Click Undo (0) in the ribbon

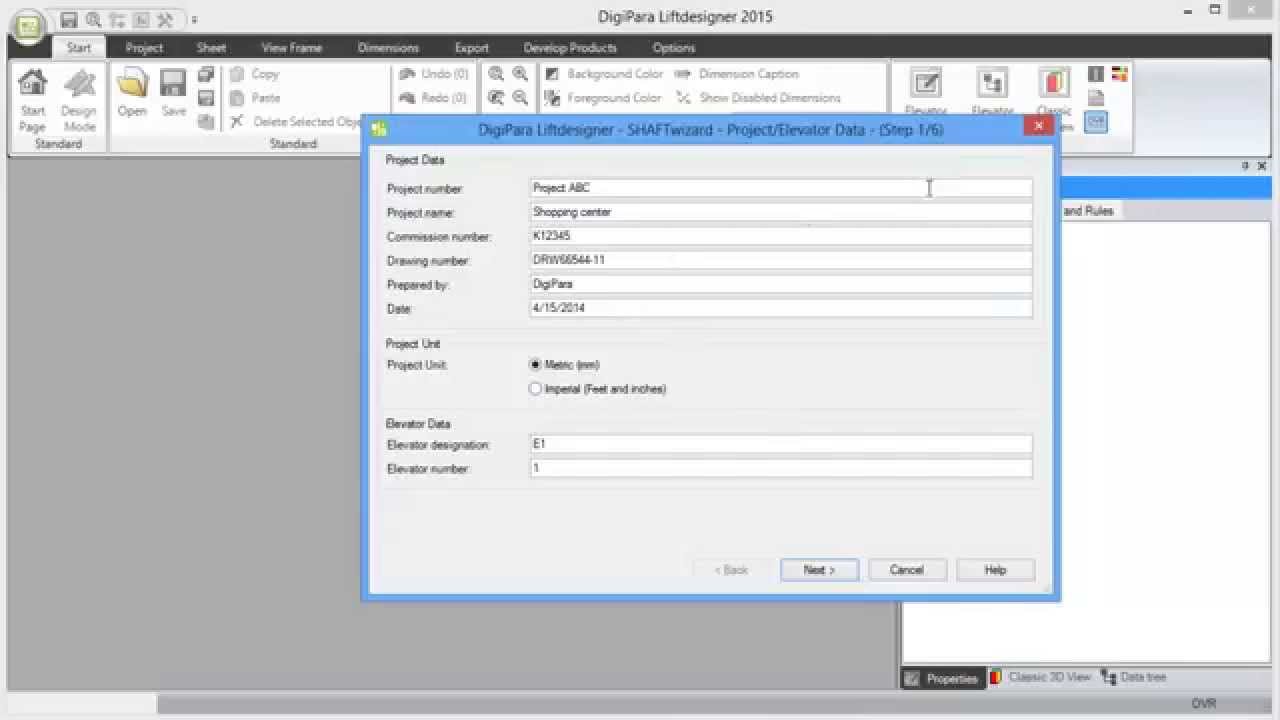click(x=434, y=74)
